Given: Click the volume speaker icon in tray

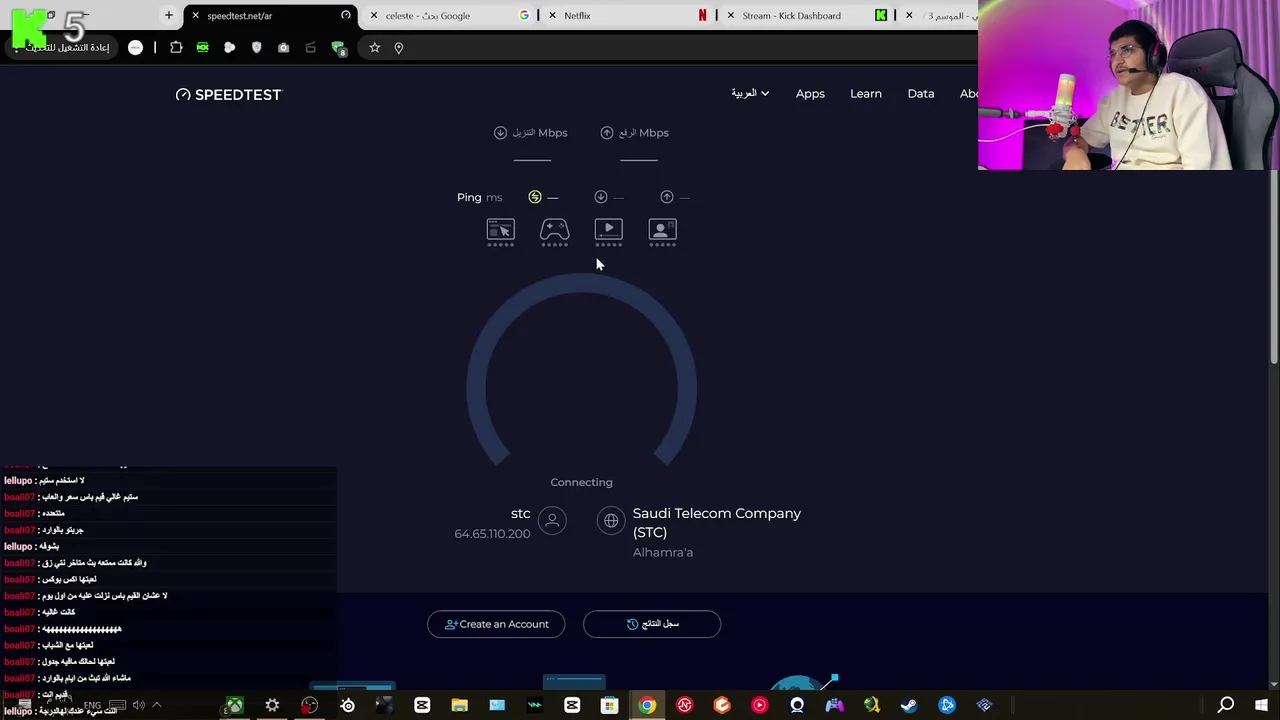Looking at the screenshot, I should 139,705.
